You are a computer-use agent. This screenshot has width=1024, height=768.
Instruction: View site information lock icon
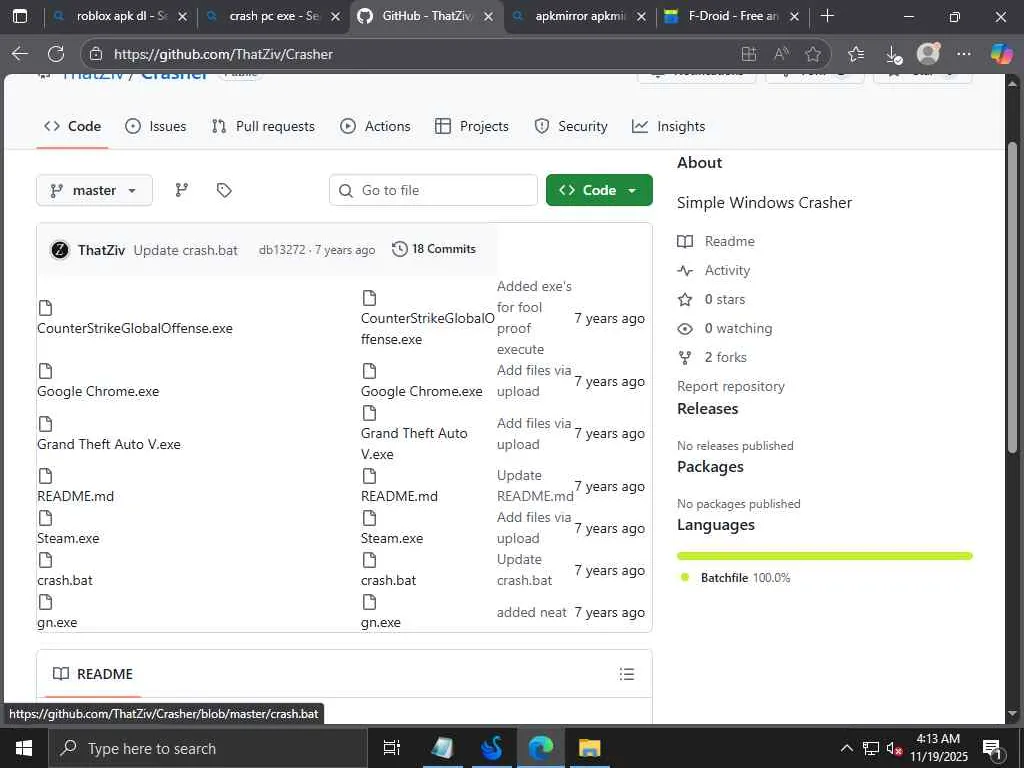pos(96,54)
